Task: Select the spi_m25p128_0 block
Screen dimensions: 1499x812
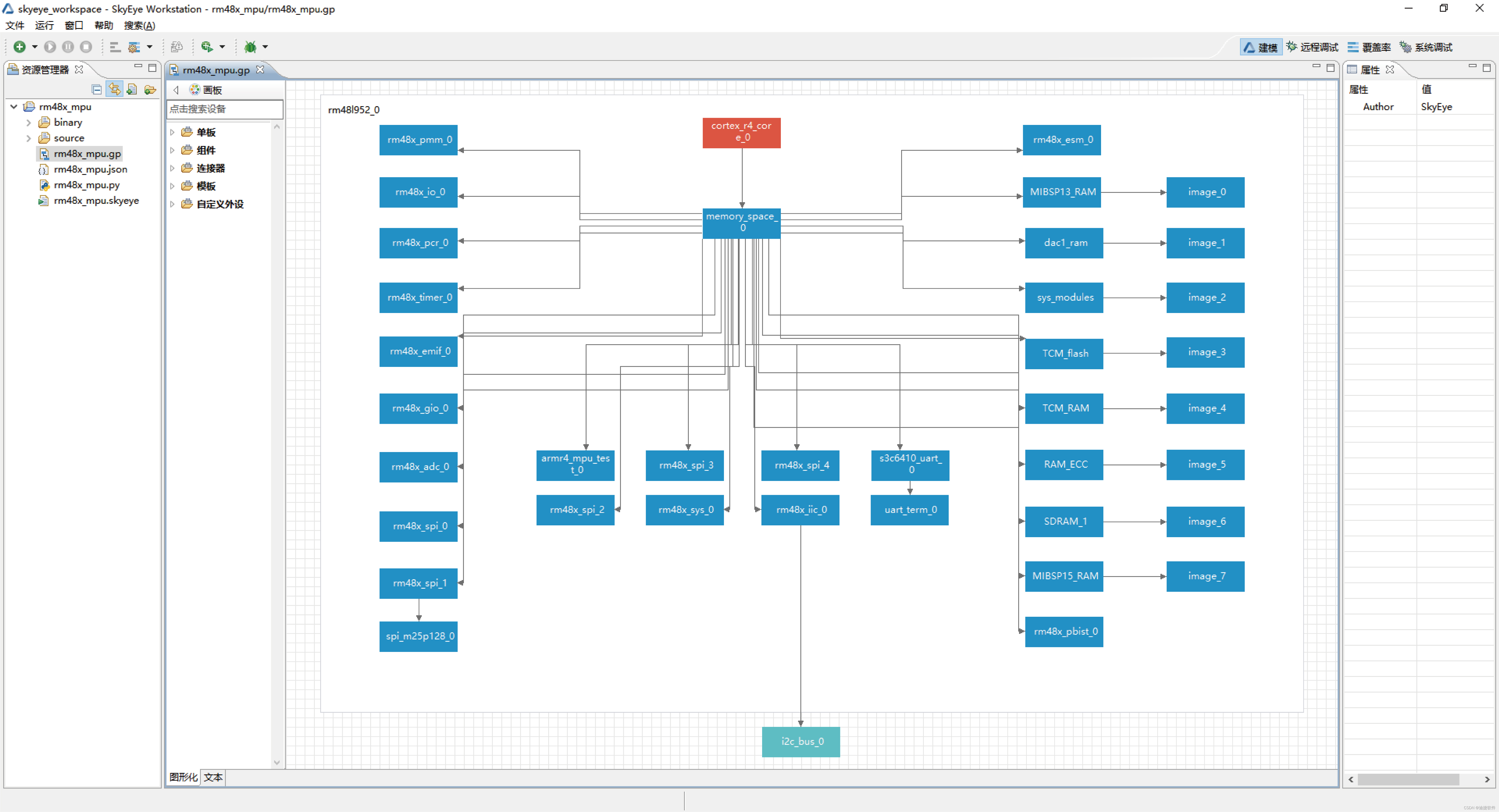Action: click(x=418, y=636)
